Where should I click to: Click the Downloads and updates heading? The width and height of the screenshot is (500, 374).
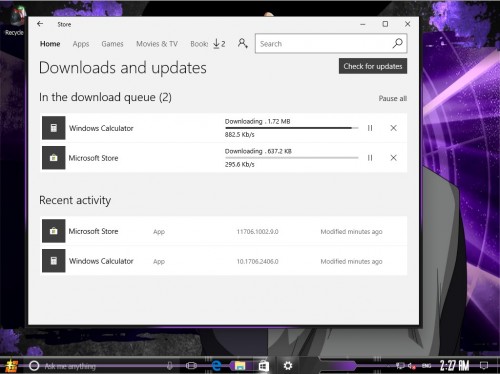pyautogui.click(x=123, y=68)
